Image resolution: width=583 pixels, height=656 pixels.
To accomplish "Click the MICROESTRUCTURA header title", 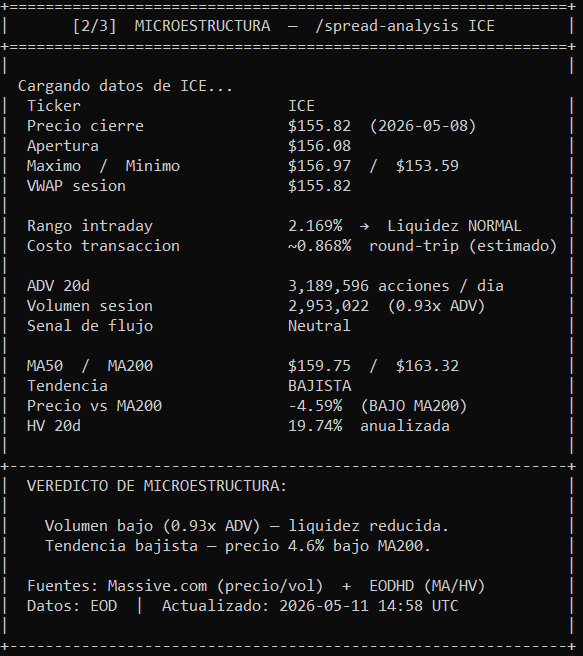I will click(202, 26).
